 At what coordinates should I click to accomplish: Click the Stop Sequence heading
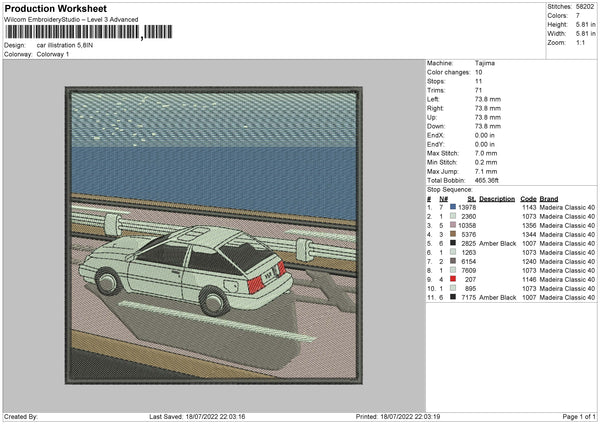[450, 190]
